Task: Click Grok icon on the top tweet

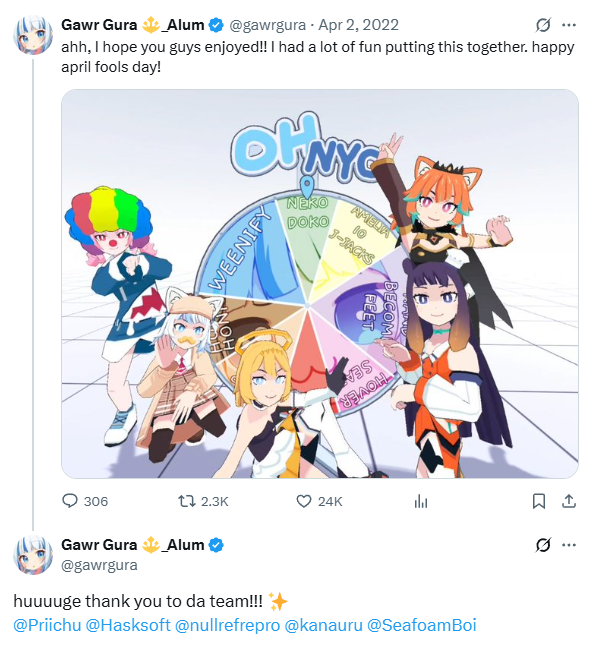Action: tap(543, 25)
